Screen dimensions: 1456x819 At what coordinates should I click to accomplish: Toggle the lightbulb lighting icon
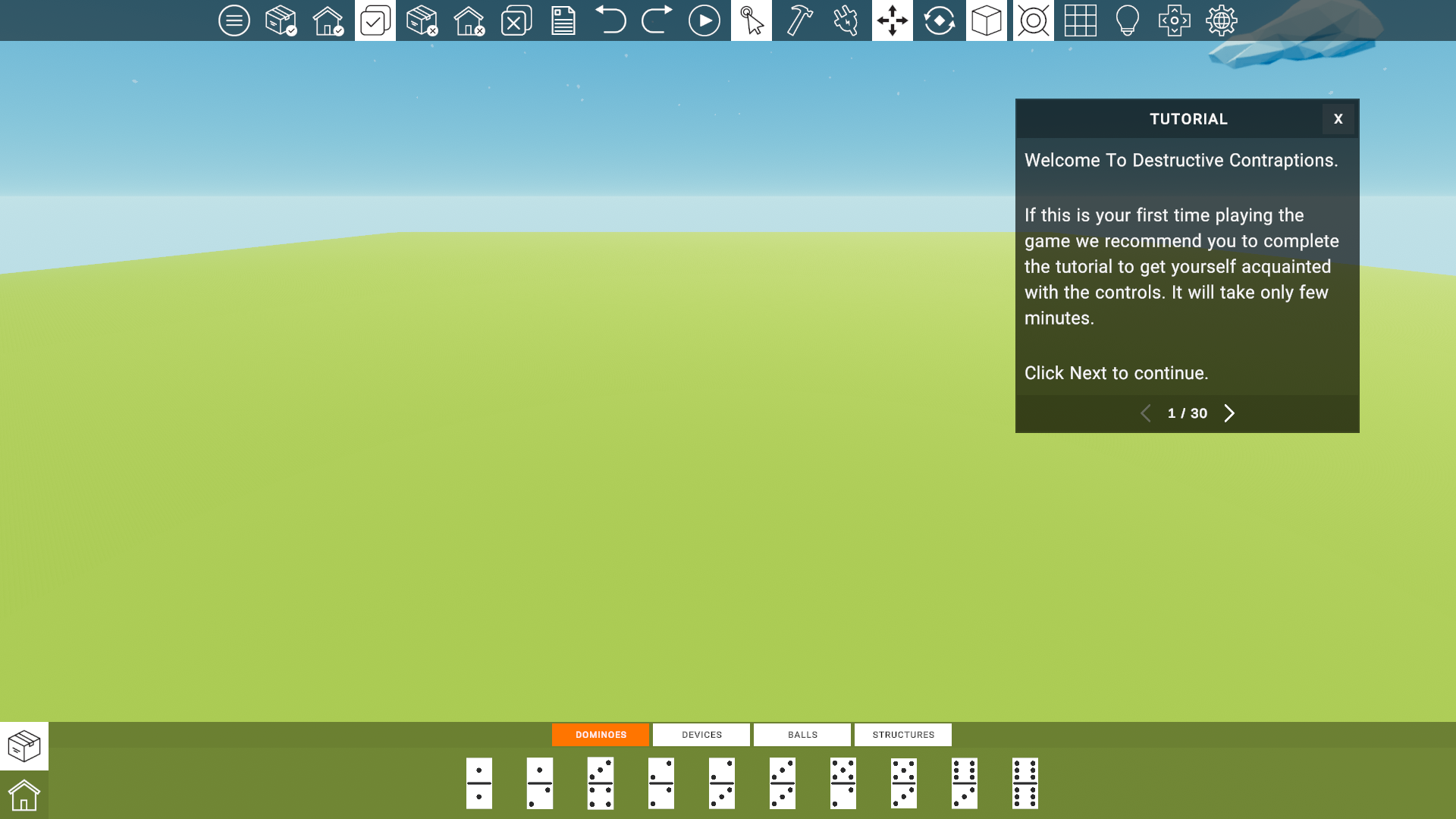tap(1127, 20)
